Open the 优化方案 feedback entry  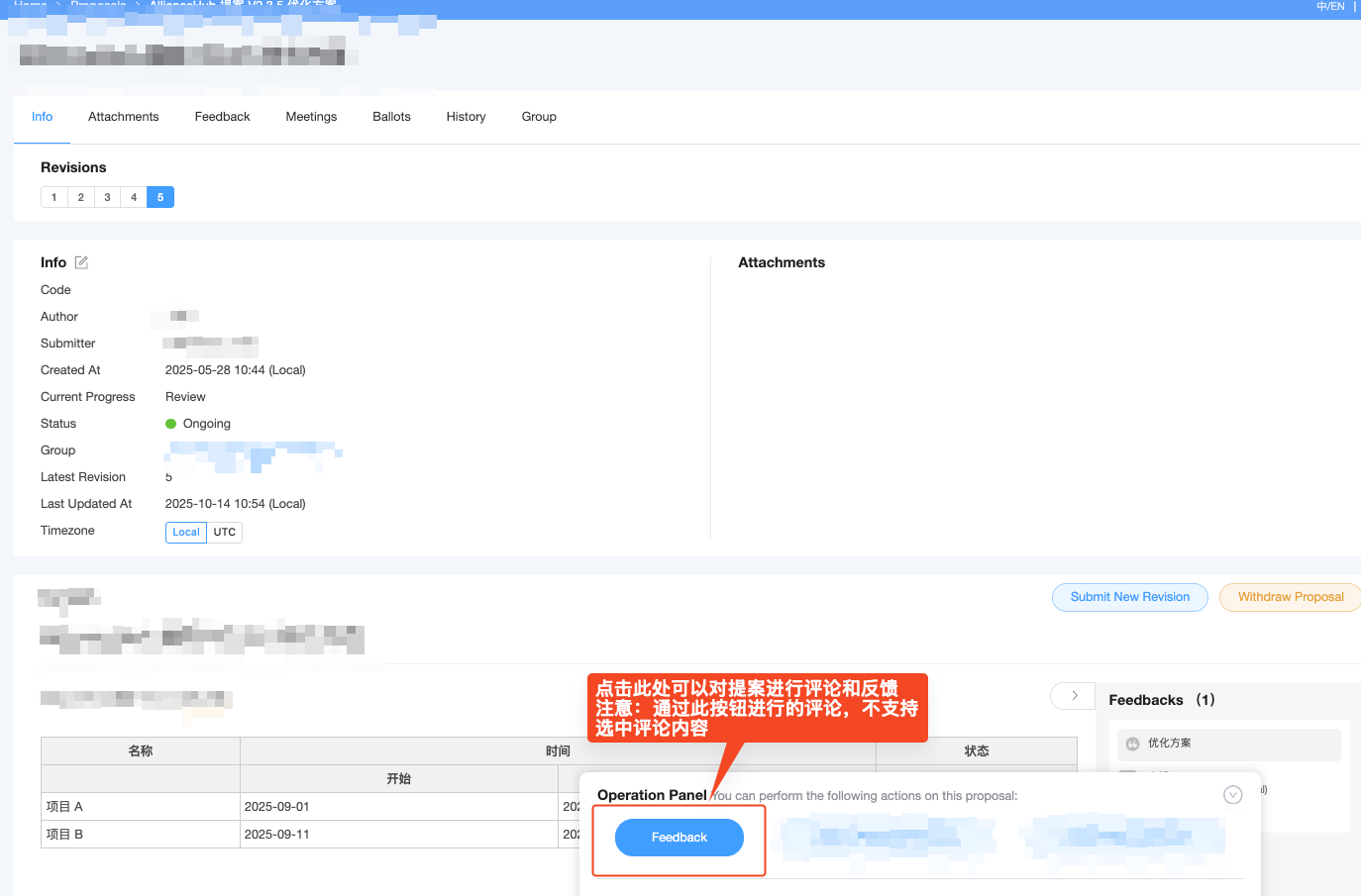click(1228, 744)
